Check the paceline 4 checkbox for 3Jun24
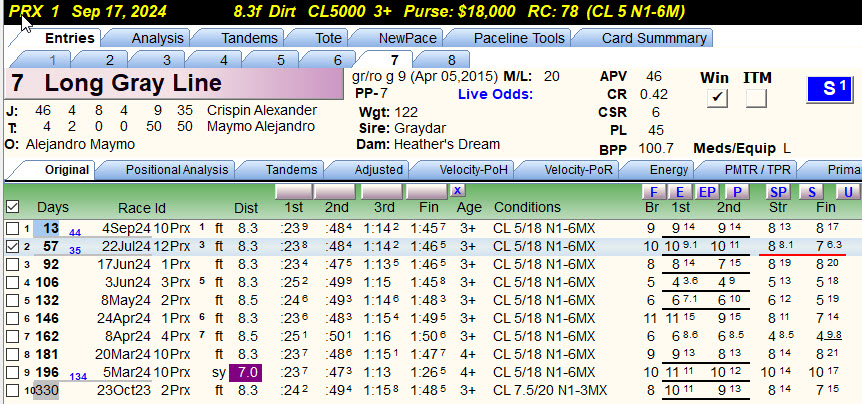The width and height of the screenshot is (862, 404). click(x=12, y=283)
